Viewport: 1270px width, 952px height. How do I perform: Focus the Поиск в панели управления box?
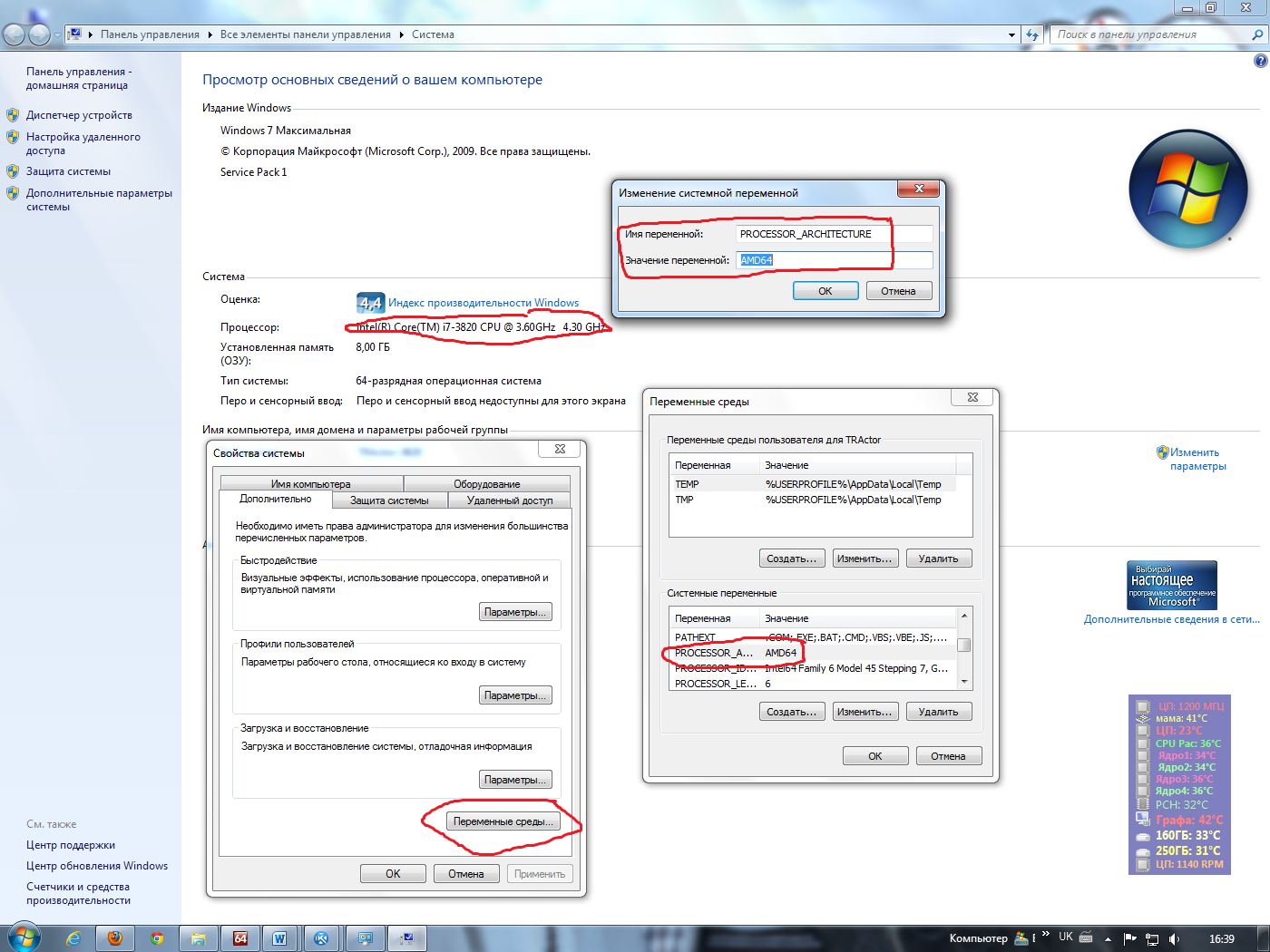click(1150, 34)
